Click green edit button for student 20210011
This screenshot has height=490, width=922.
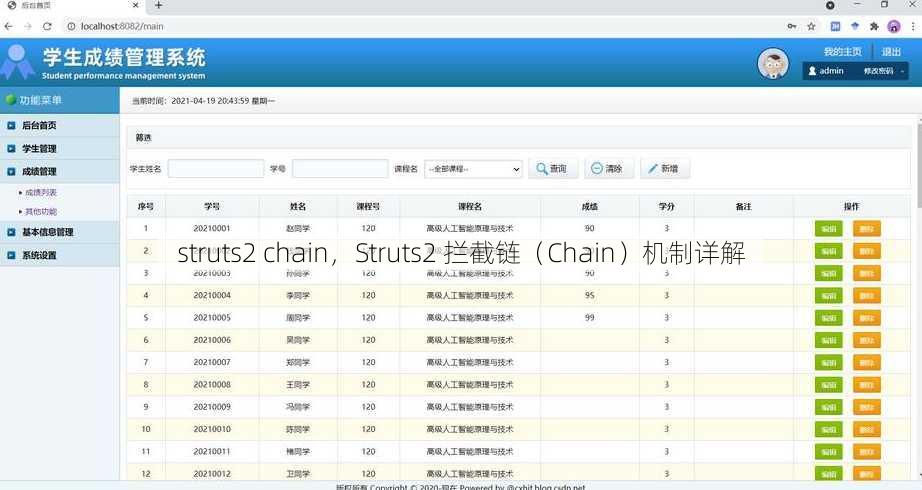point(829,452)
